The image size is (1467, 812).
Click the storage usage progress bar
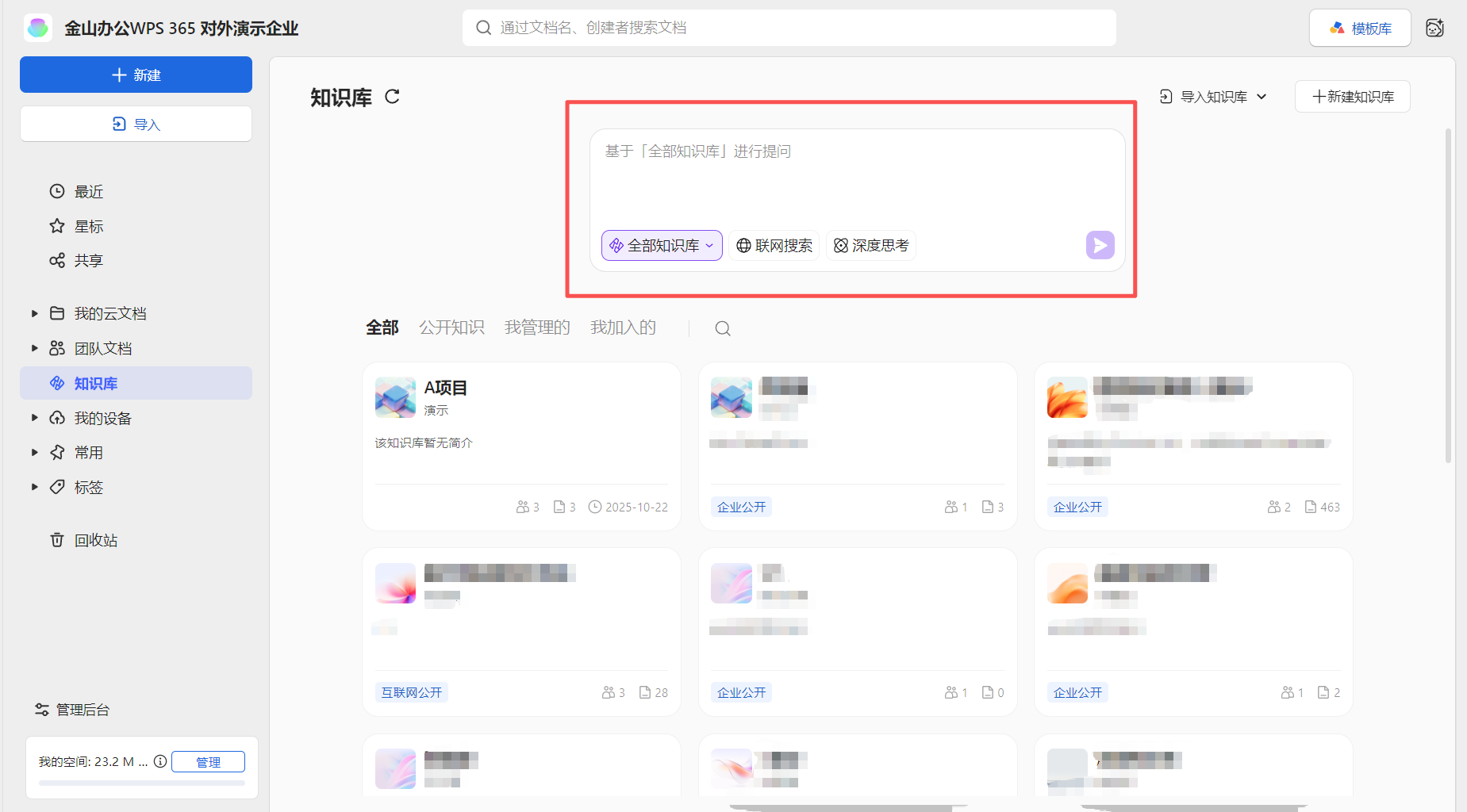142,783
